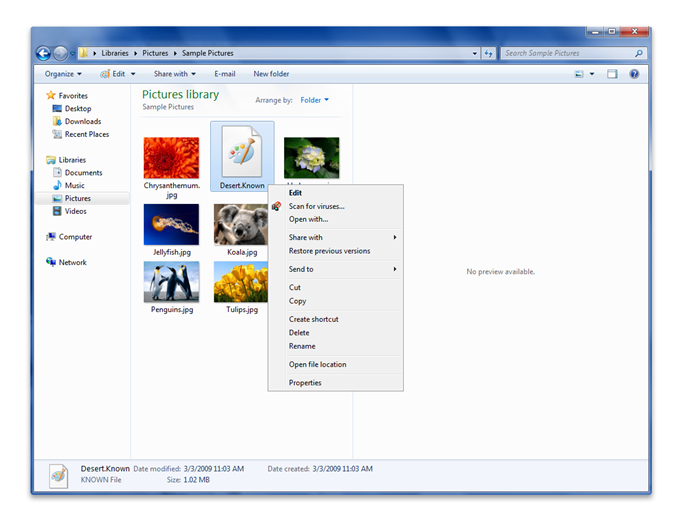Open the address bar history dropdown
Viewport: 681px width, 524px height.
(x=475, y=53)
